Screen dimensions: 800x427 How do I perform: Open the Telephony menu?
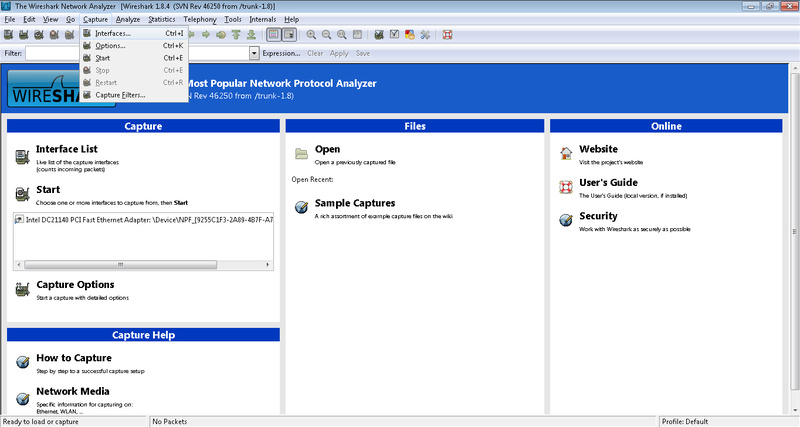click(x=200, y=19)
